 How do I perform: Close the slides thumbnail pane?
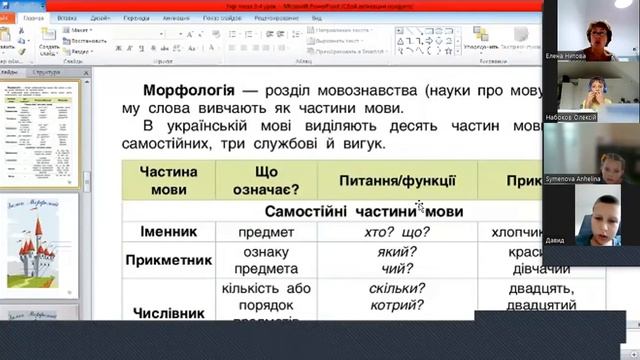[x=86, y=73]
